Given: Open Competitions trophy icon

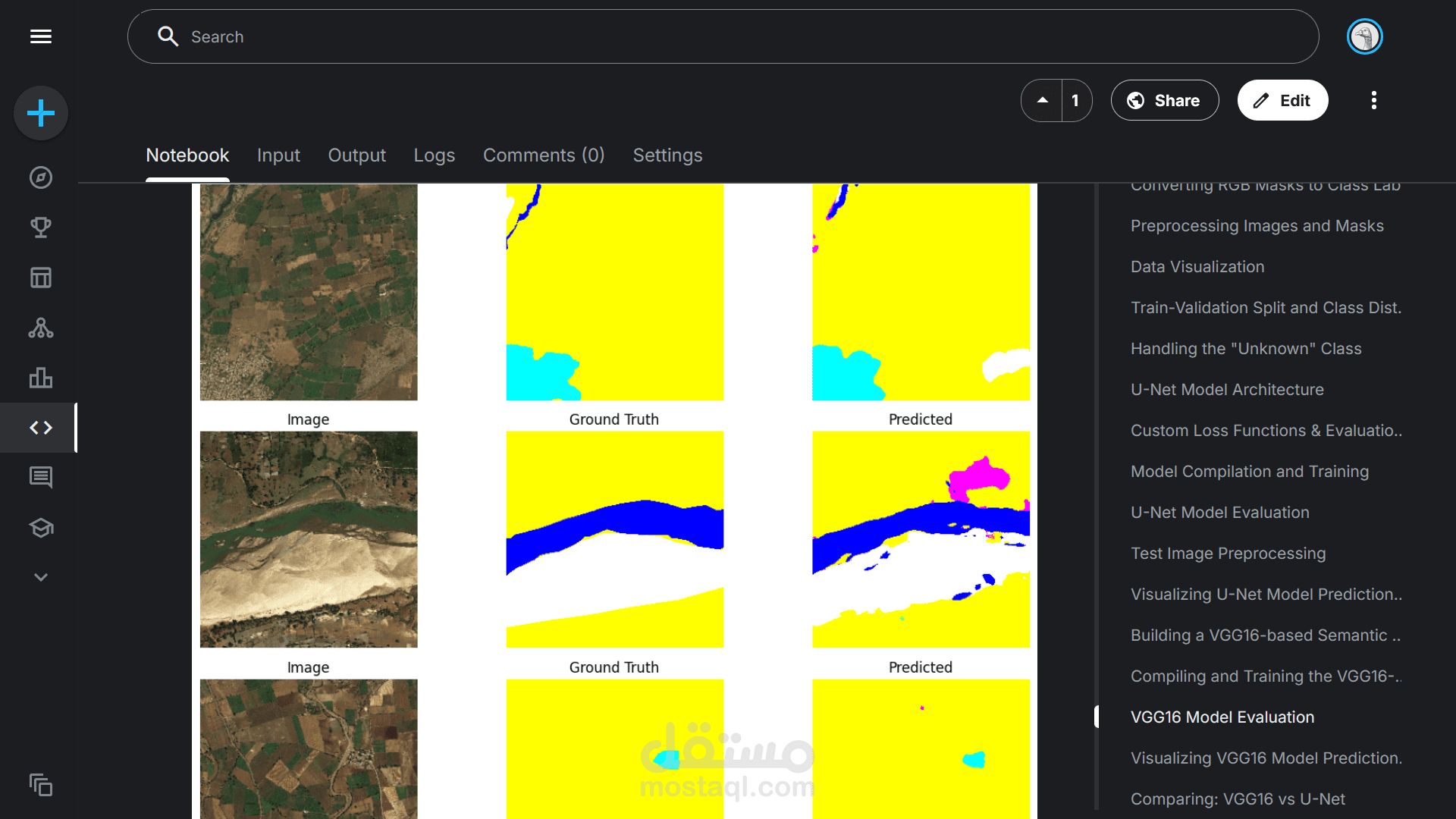Looking at the screenshot, I should click(41, 227).
